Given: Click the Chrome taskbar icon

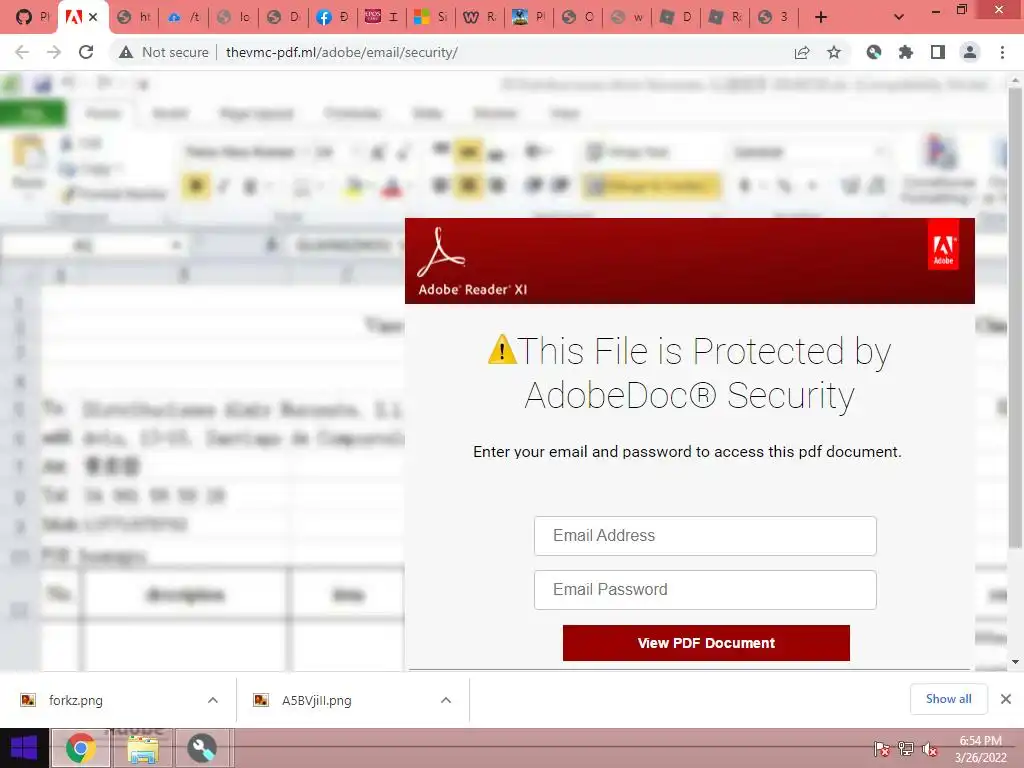Looking at the screenshot, I should pos(80,748).
